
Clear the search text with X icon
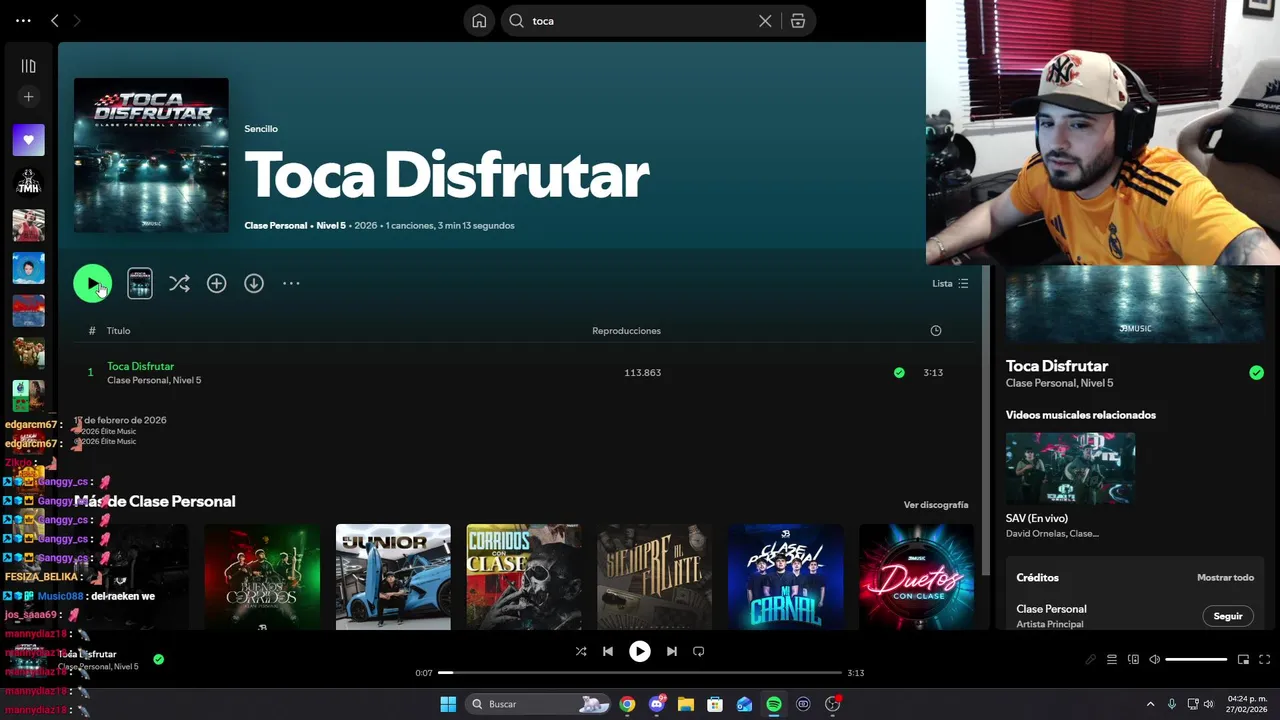coord(765,21)
